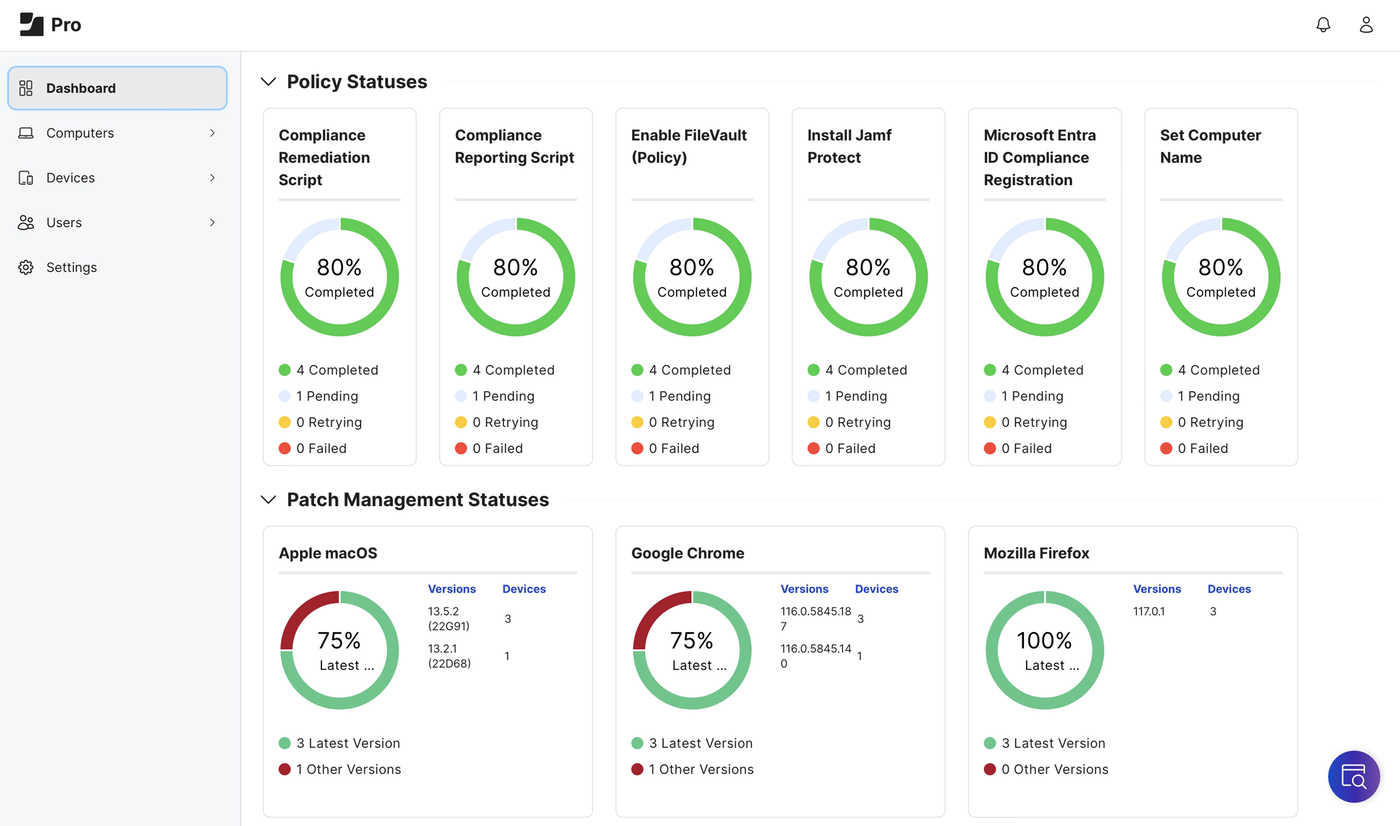Click Versions header in Apple macOS card
This screenshot has height=826, width=1400.
pos(452,589)
